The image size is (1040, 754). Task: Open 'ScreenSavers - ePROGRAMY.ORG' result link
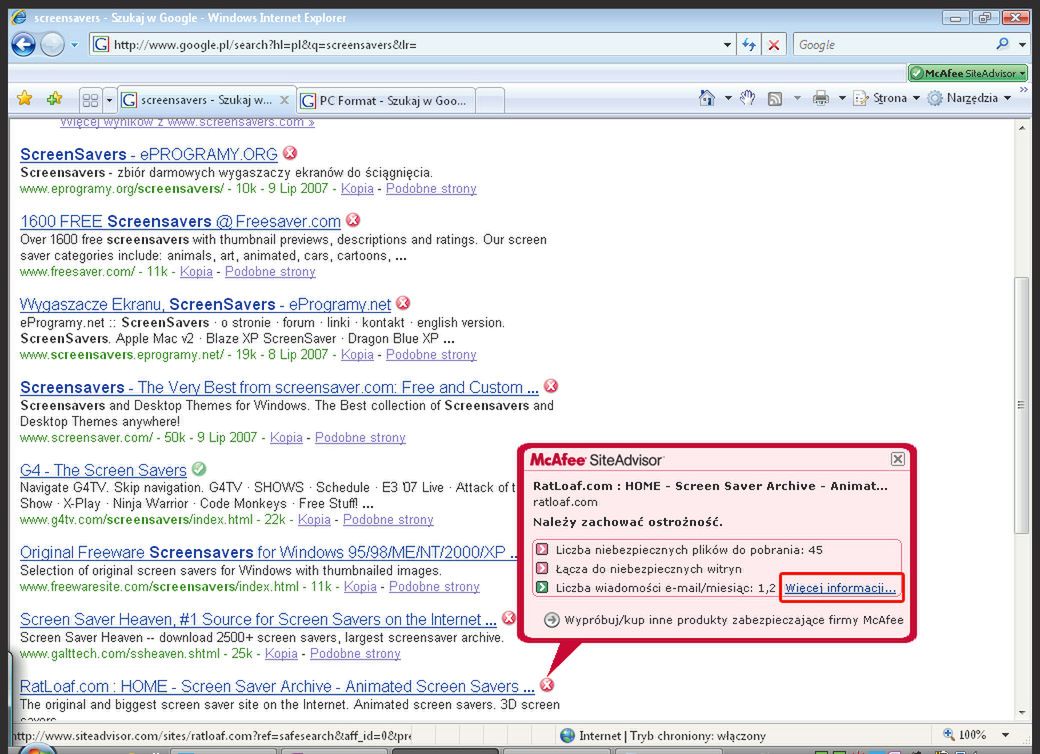(x=149, y=155)
